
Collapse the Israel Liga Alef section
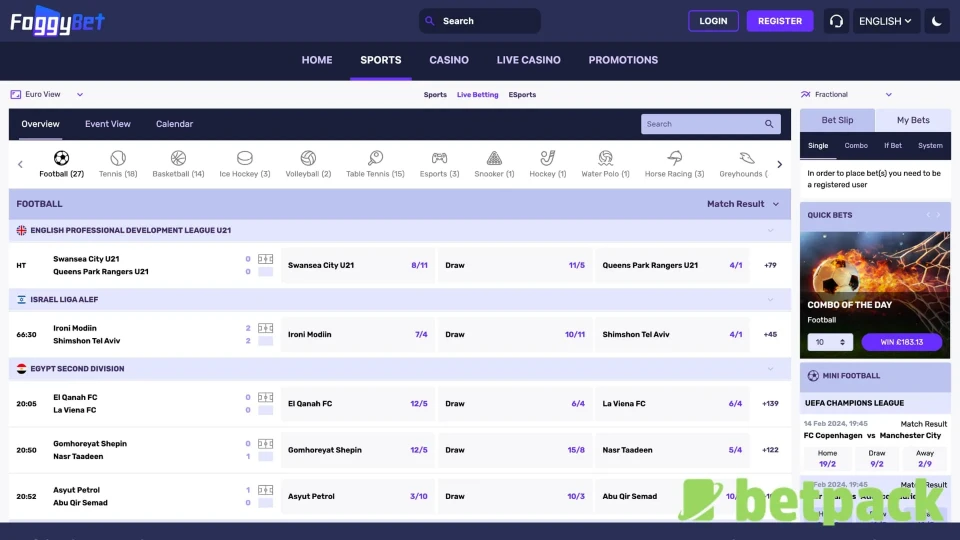770,299
